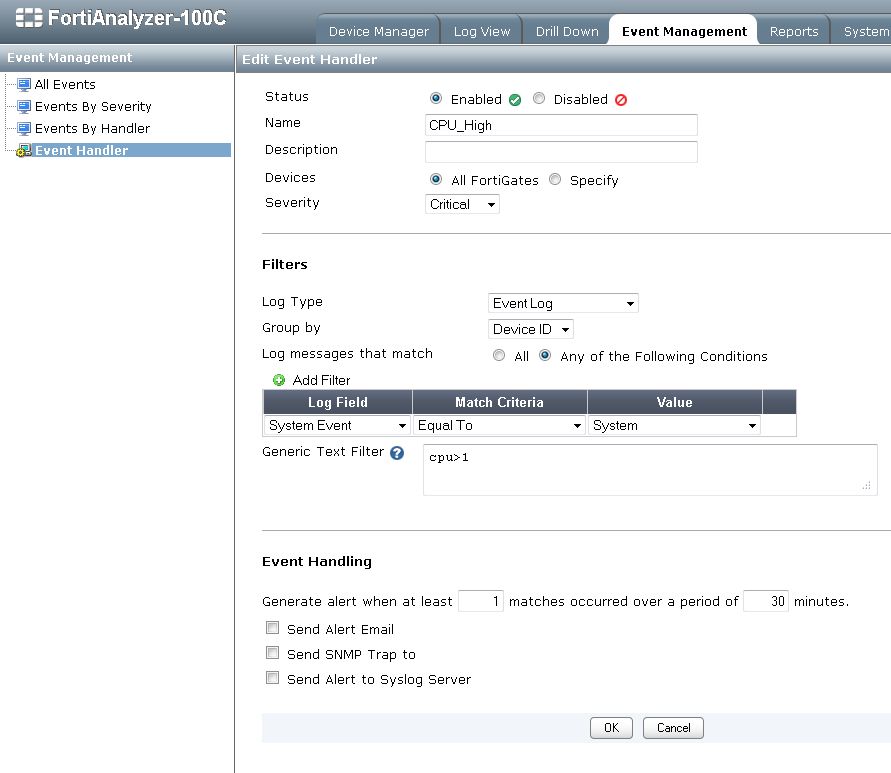Screen dimensions: 891x773
Task: Click the Generic Text Filter text area
Action: coord(650,470)
